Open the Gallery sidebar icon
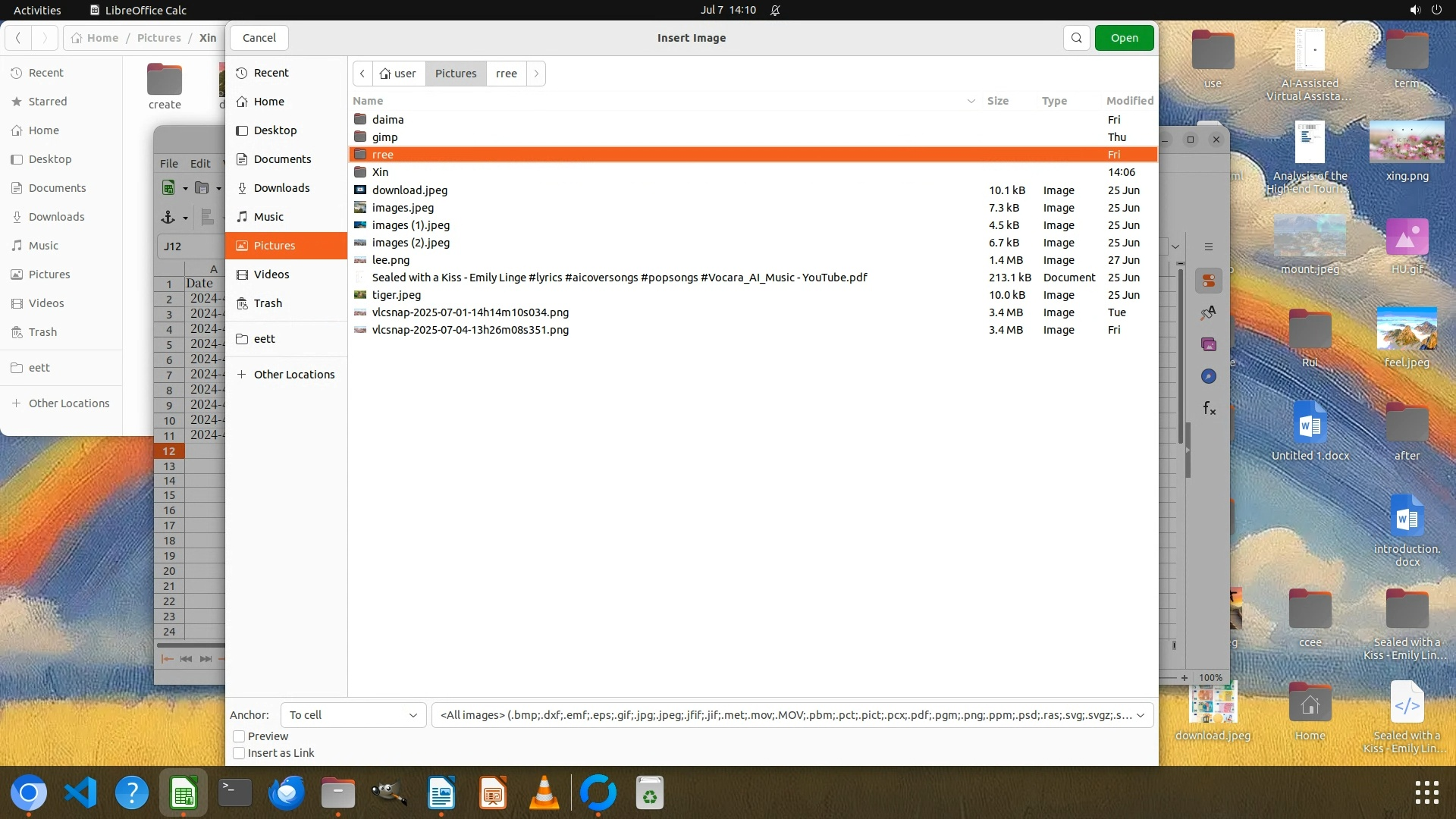 [1209, 345]
